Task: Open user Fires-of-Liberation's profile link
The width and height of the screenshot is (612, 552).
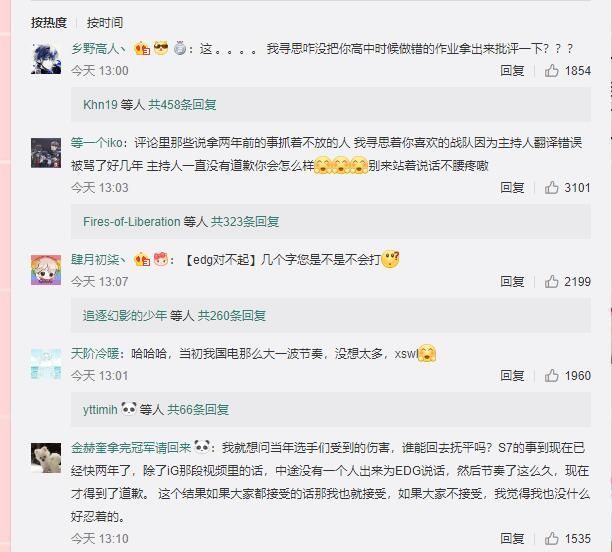Action: pyautogui.click(x=132, y=222)
